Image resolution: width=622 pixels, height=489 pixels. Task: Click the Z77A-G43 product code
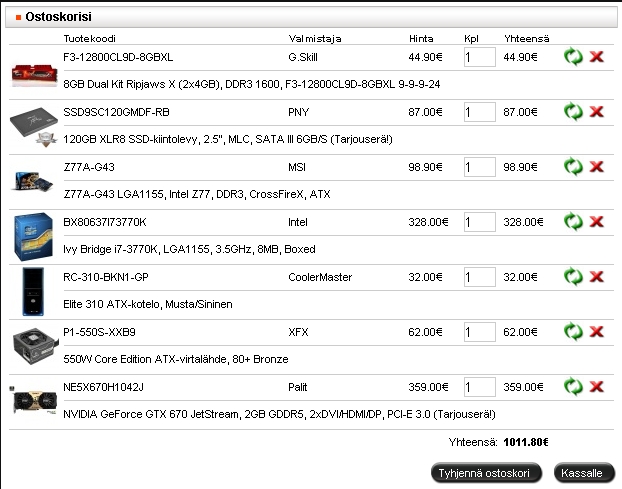(x=89, y=167)
